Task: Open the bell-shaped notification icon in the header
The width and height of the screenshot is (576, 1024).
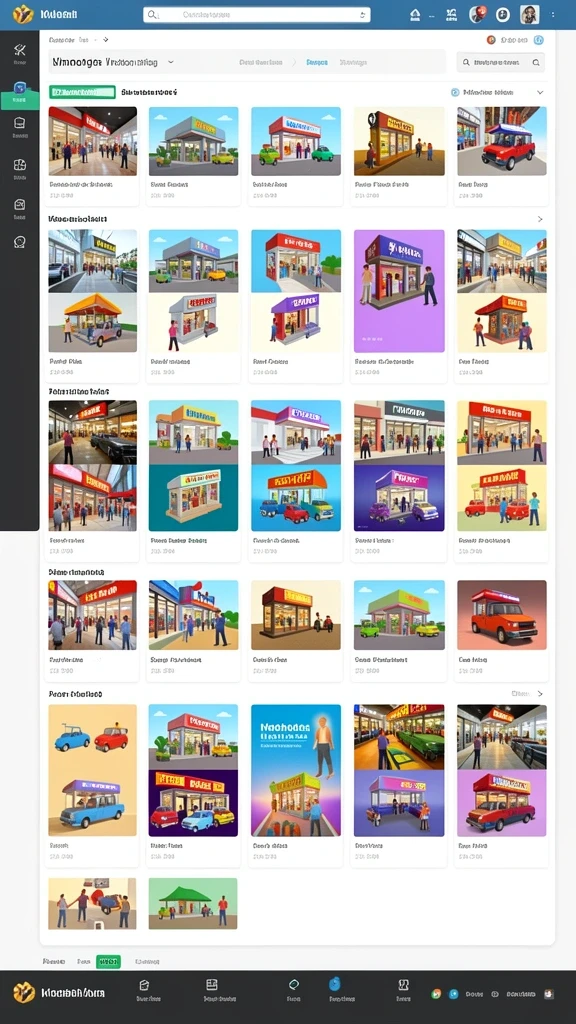Action: coord(415,14)
